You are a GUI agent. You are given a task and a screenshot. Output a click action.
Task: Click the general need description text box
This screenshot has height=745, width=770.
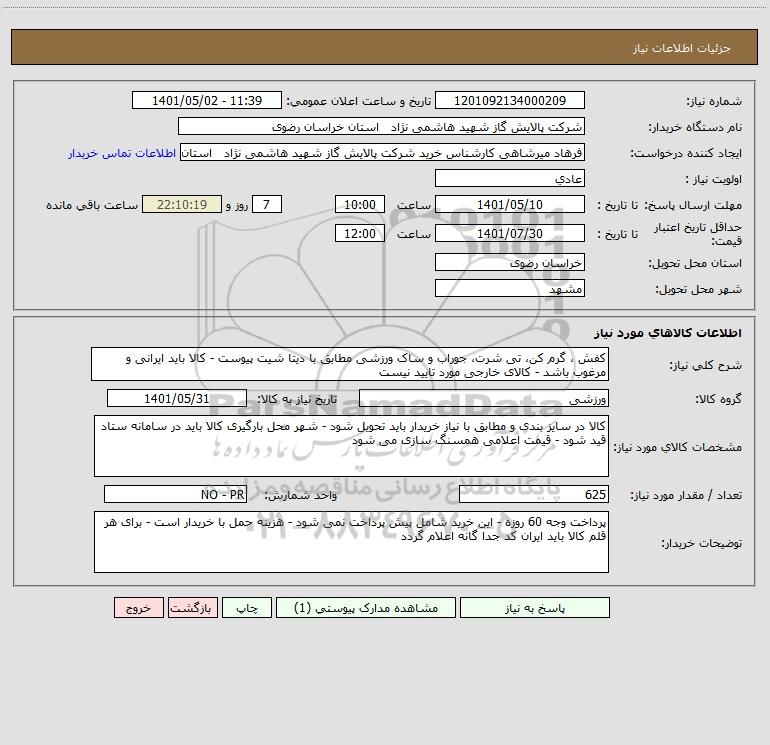[x=350, y=364]
